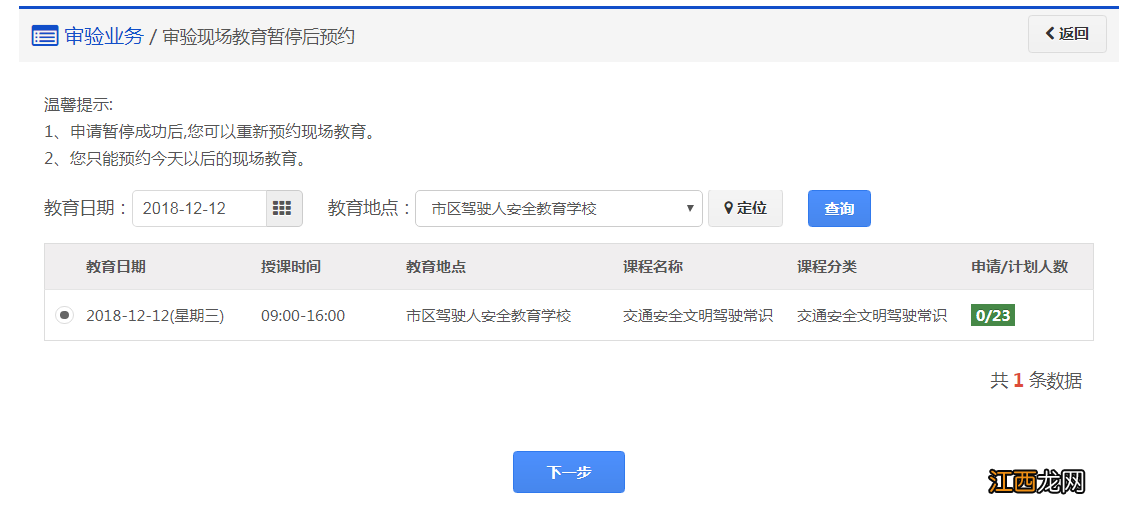Image resolution: width=1122 pixels, height=512 pixels.
Task: Click tip line 1 about 申请暂停成功后
Action: 210,132
